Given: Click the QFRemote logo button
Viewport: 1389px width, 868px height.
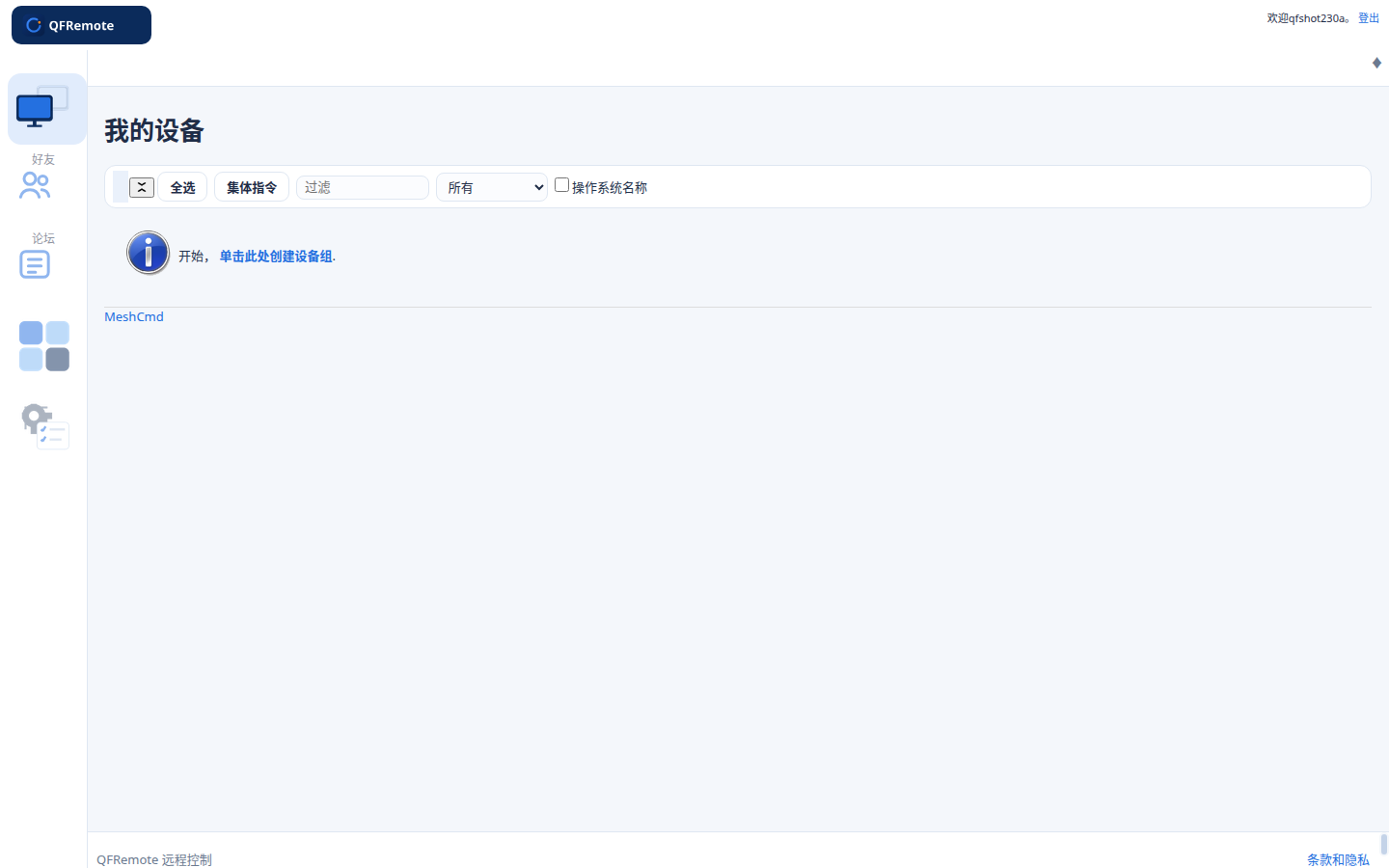Looking at the screenshot, I should click(x=81, y=25).
